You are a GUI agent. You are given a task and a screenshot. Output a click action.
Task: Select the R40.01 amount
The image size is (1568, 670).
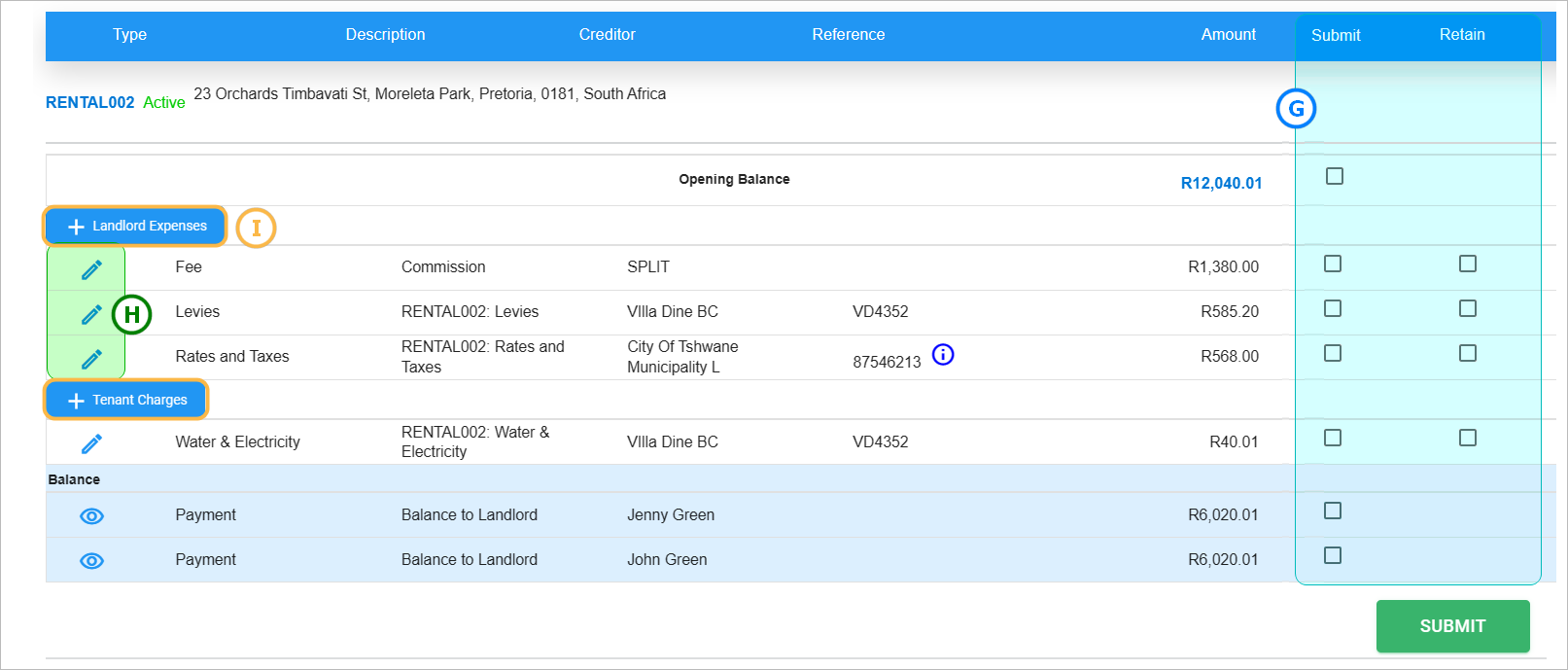1234,441
